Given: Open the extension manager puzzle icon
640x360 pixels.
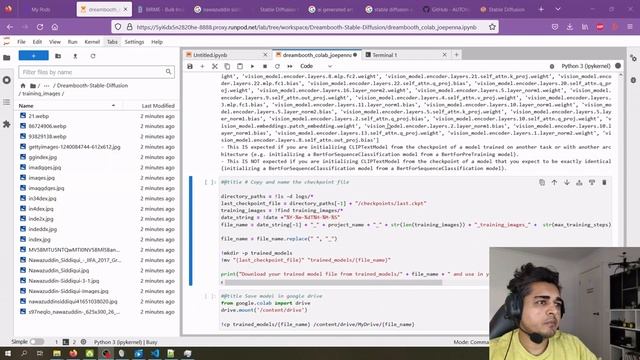Looking at the screenshot, I should 7,124.
